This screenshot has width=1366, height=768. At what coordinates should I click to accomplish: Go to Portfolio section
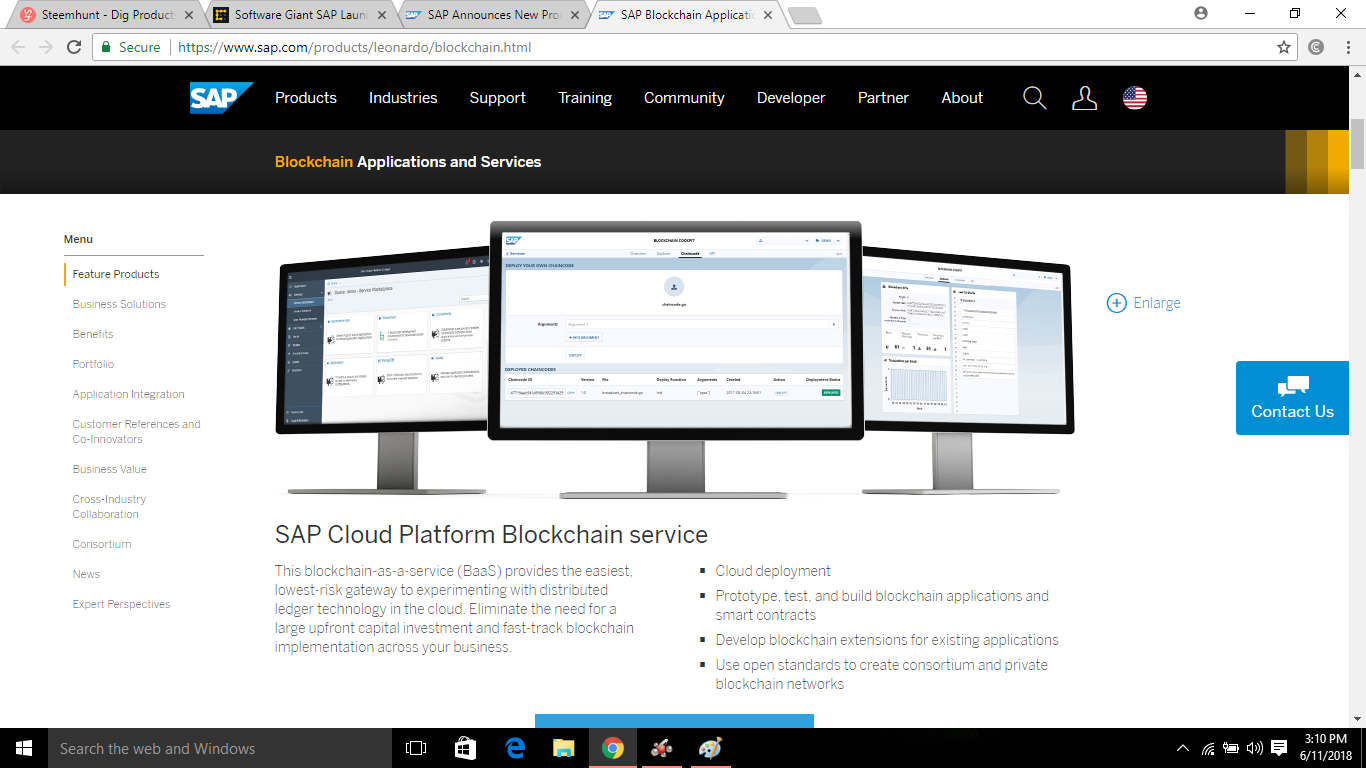93,364
